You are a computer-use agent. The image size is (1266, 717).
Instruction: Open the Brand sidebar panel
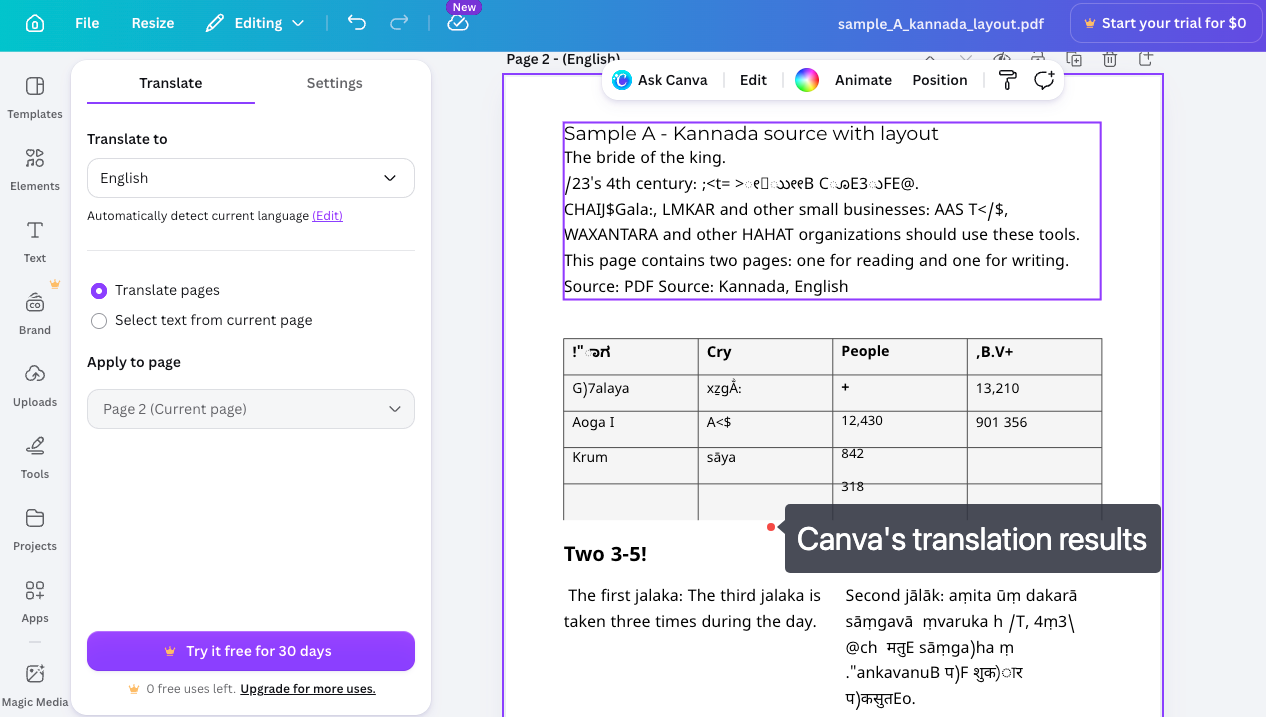tap(35, 313)
